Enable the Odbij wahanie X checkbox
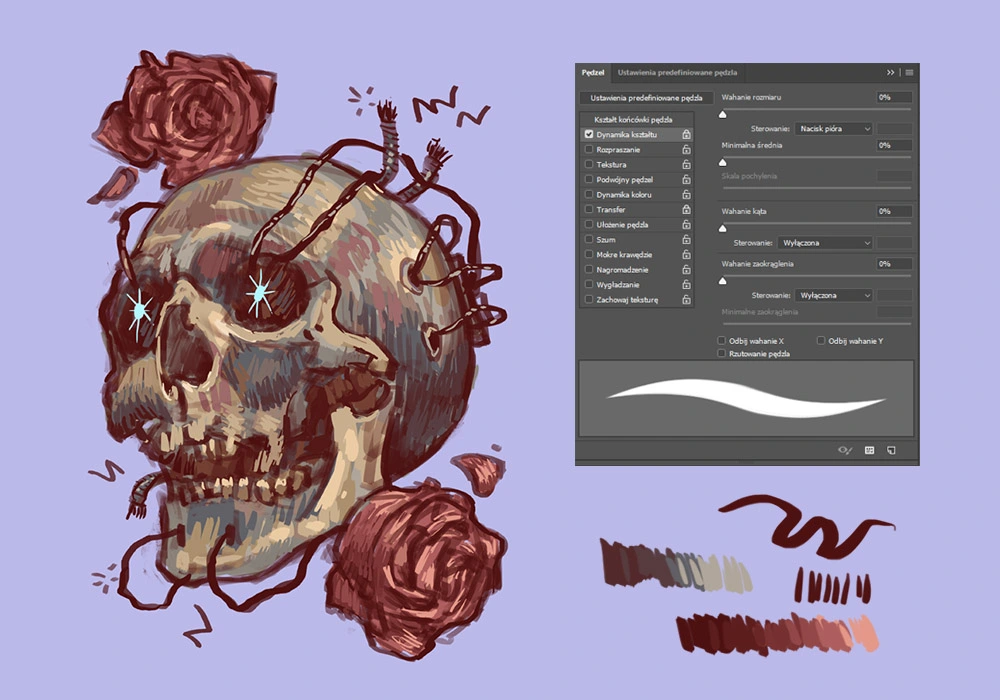The image size is (1000, 700). tap(722, 341)
